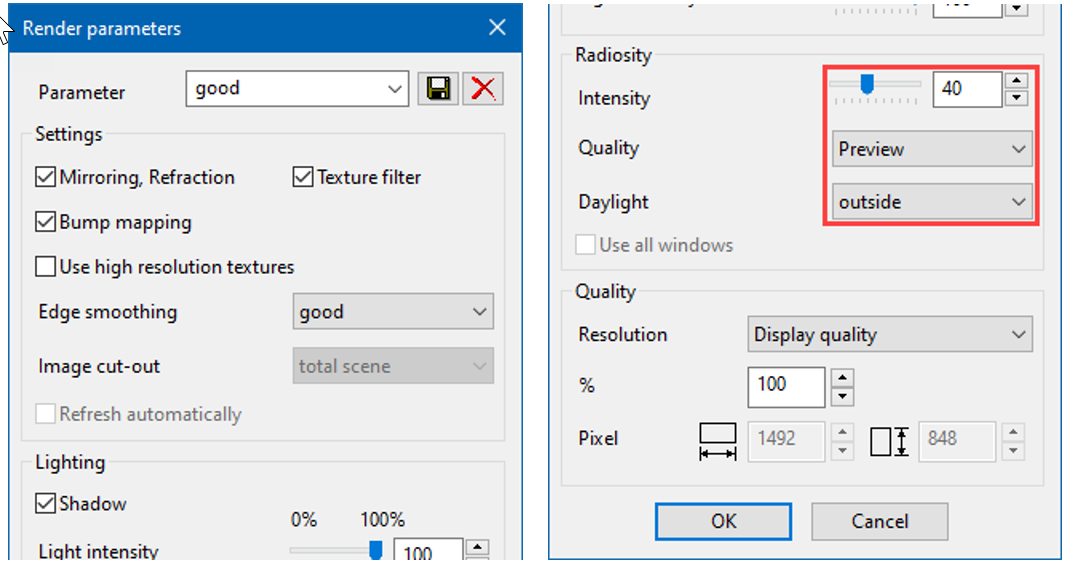The width and height of the screenshot is (1071, 567).
Task: Click the Radiosity Intensity slider handle
Action: [867, 85]
